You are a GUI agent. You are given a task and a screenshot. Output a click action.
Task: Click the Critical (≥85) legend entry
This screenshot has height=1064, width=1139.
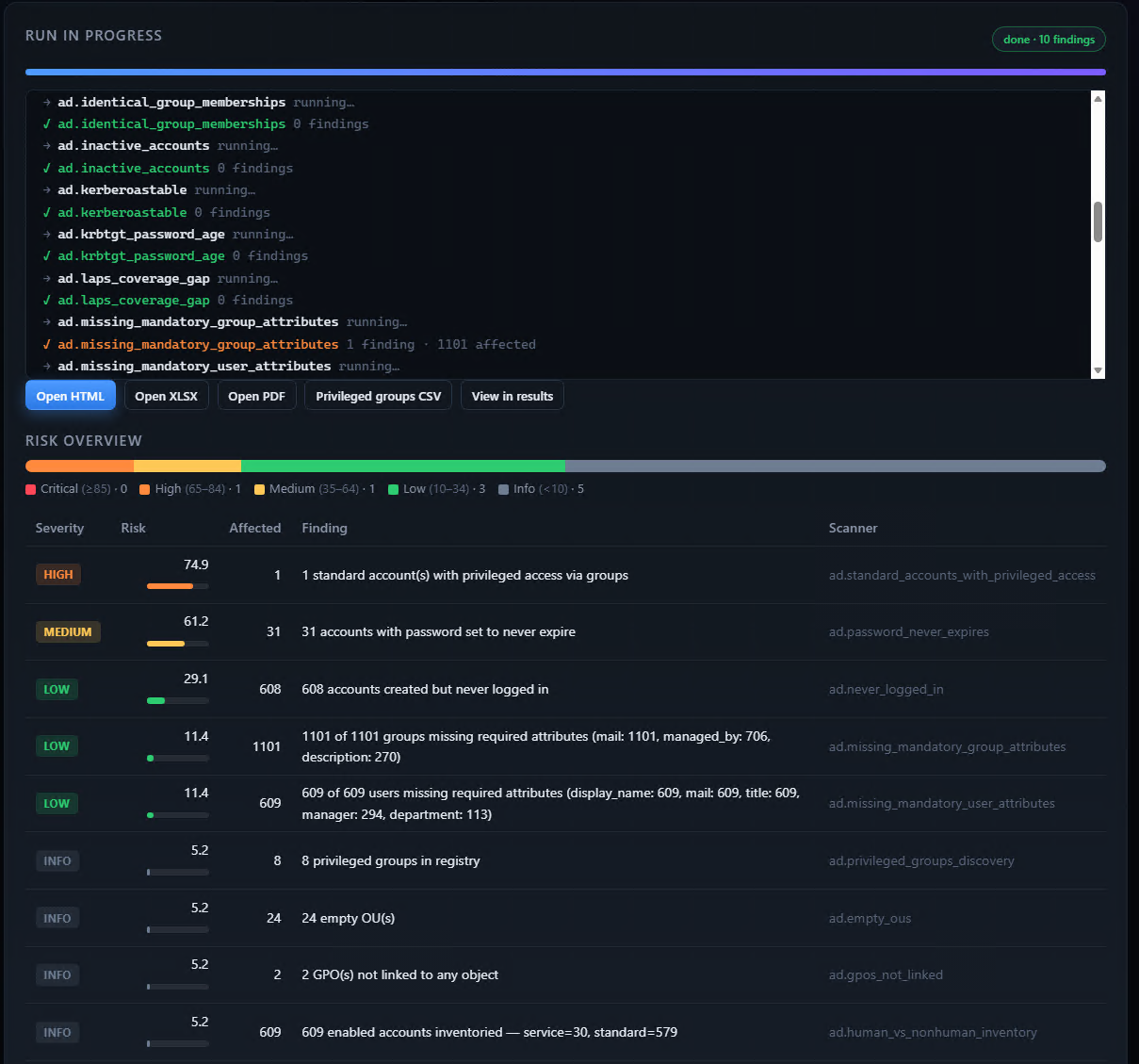click(x=76, y=489)
